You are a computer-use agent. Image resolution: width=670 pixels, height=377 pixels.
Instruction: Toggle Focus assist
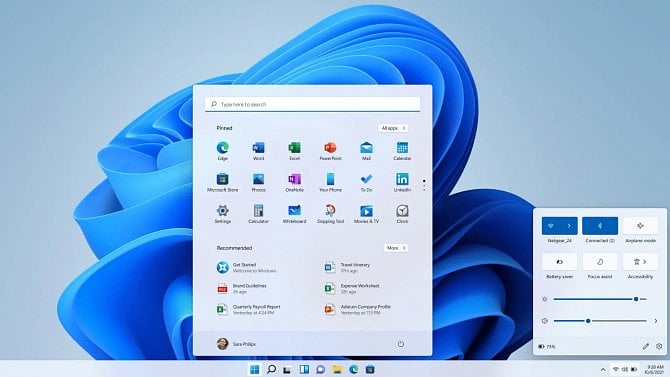coord(600,262)
